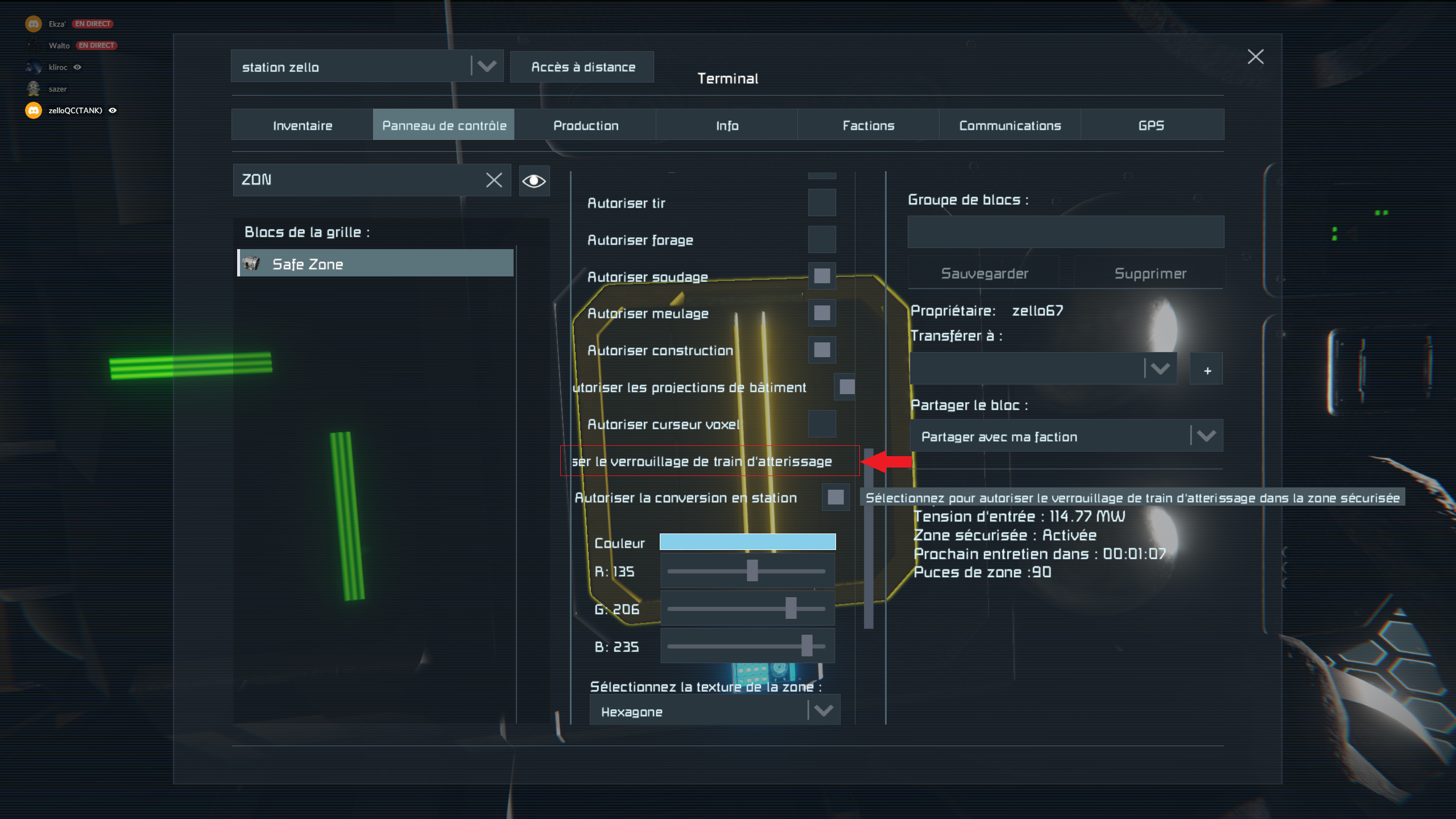Click Tension d'entrée : 114.77 MW text

pos(1019,516)
